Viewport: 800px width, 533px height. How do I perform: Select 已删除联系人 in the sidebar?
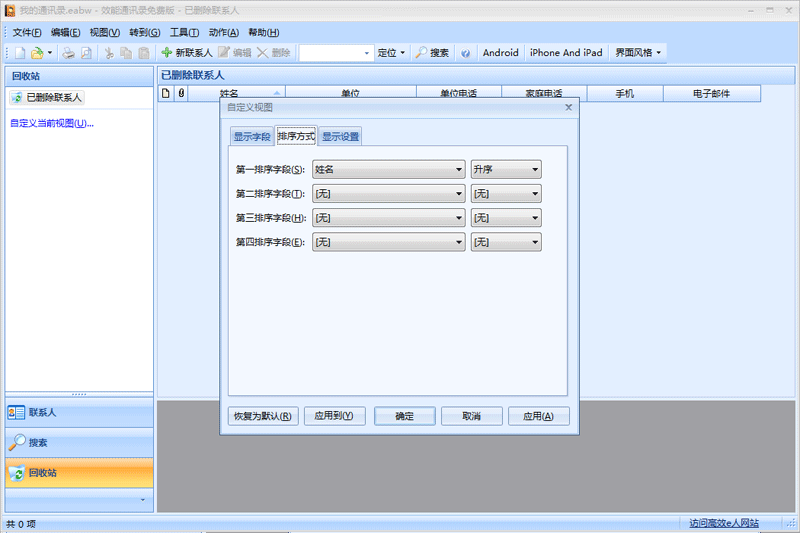47,97
